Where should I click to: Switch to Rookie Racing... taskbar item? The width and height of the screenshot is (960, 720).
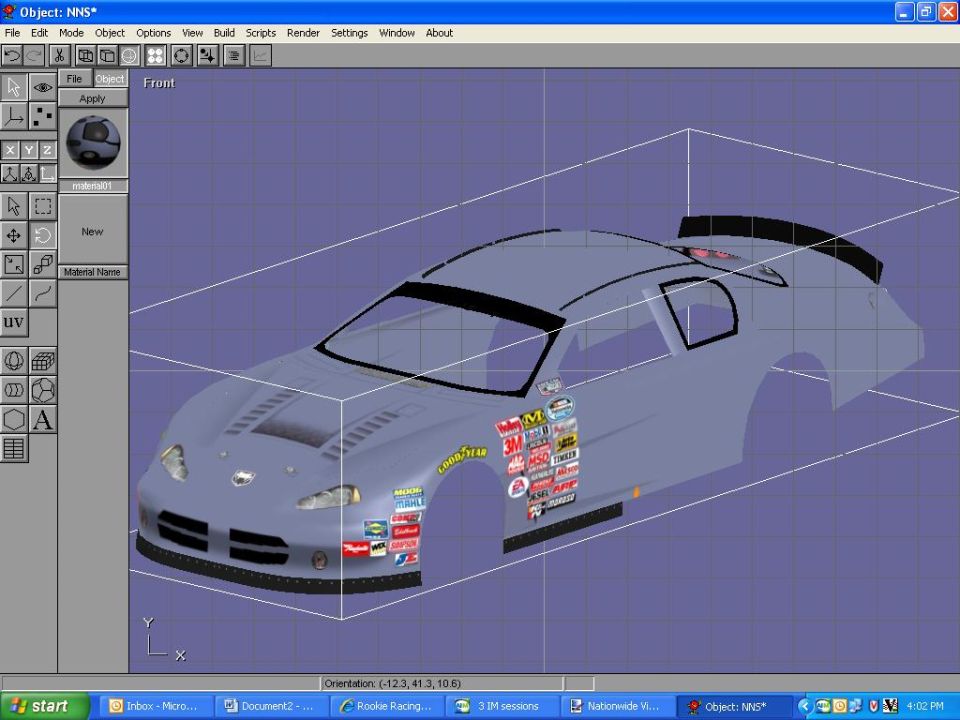386,707
